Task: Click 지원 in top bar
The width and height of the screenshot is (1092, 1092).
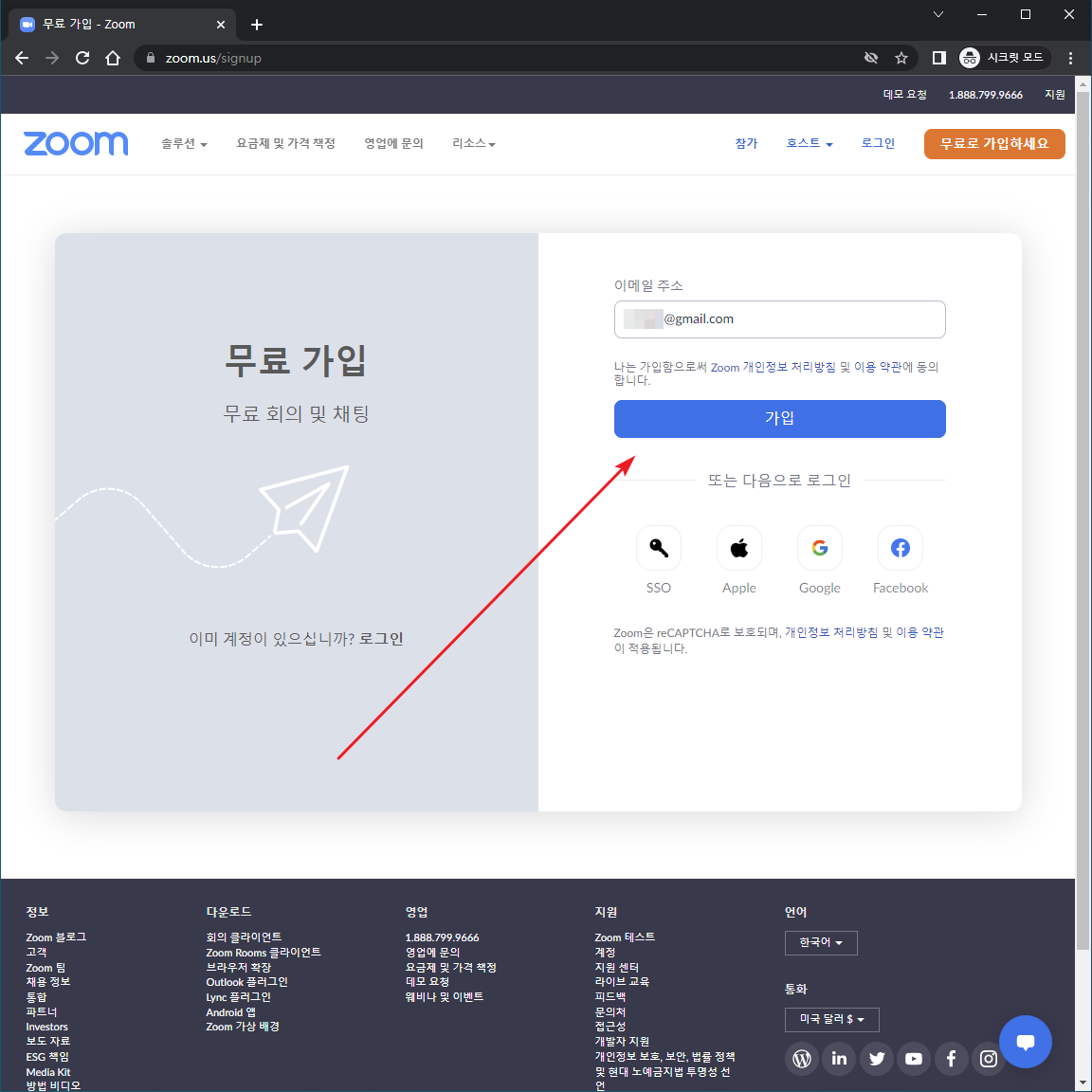Action: point(1054,95)
